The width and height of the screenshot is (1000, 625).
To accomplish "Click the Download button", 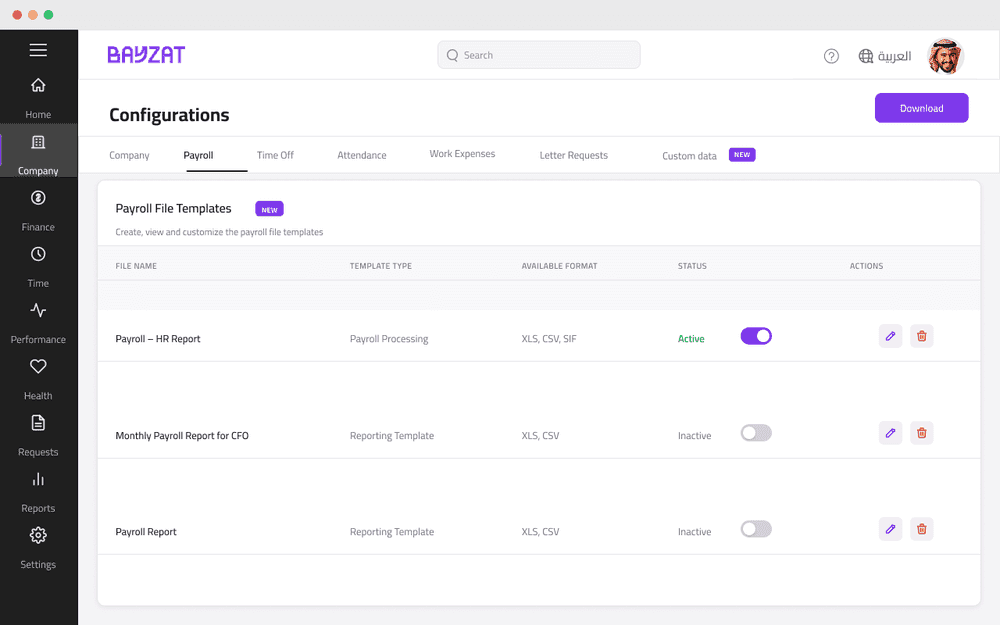I will point(921,108).
